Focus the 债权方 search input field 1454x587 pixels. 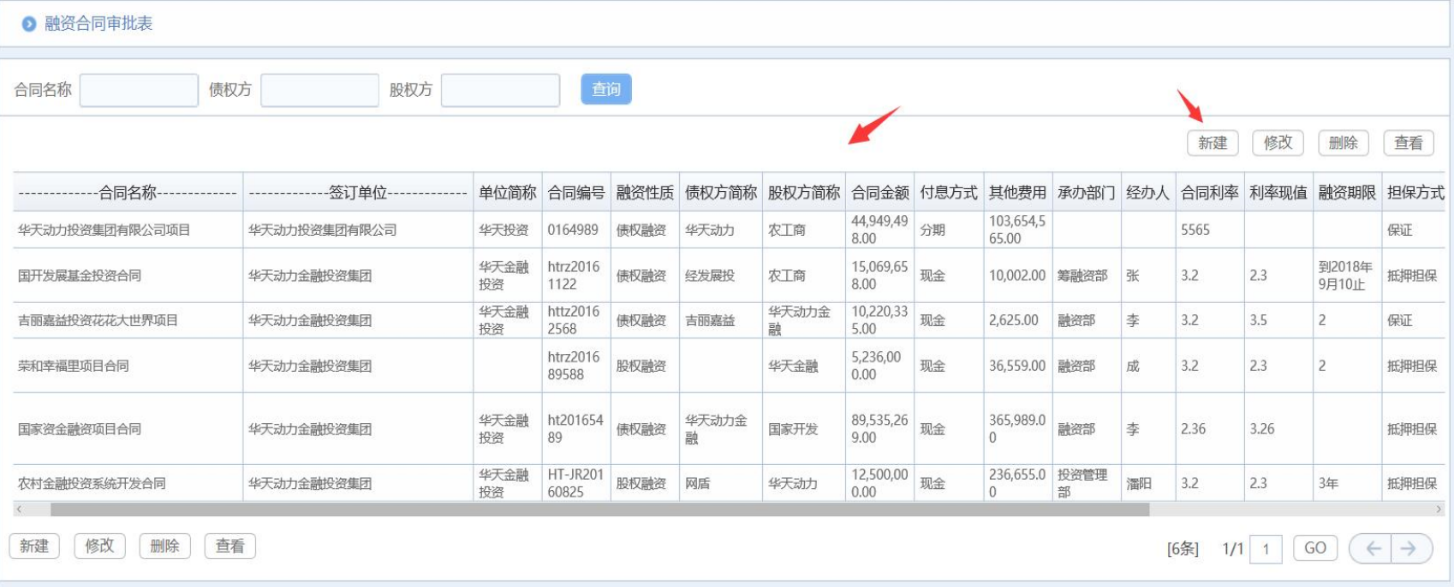[x=320, y=90]
